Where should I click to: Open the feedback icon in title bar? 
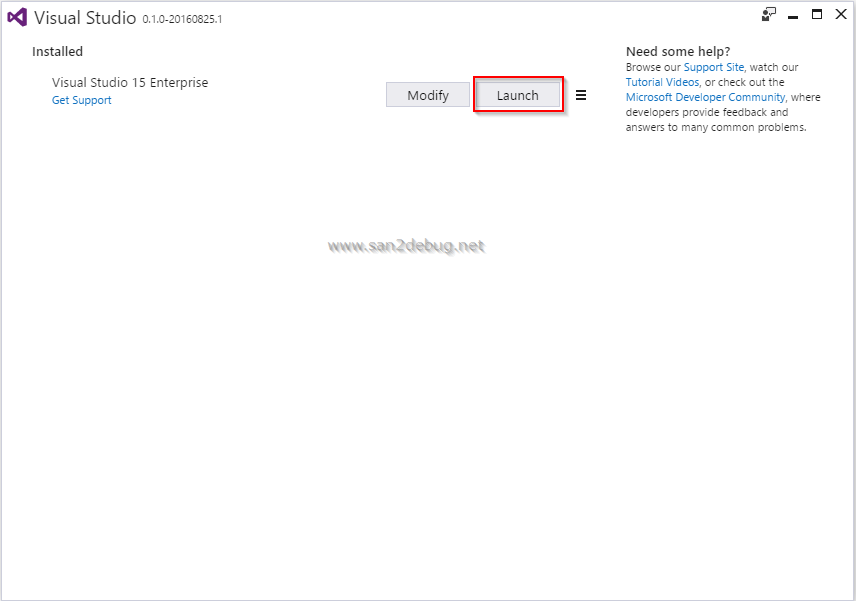[769, 15]
